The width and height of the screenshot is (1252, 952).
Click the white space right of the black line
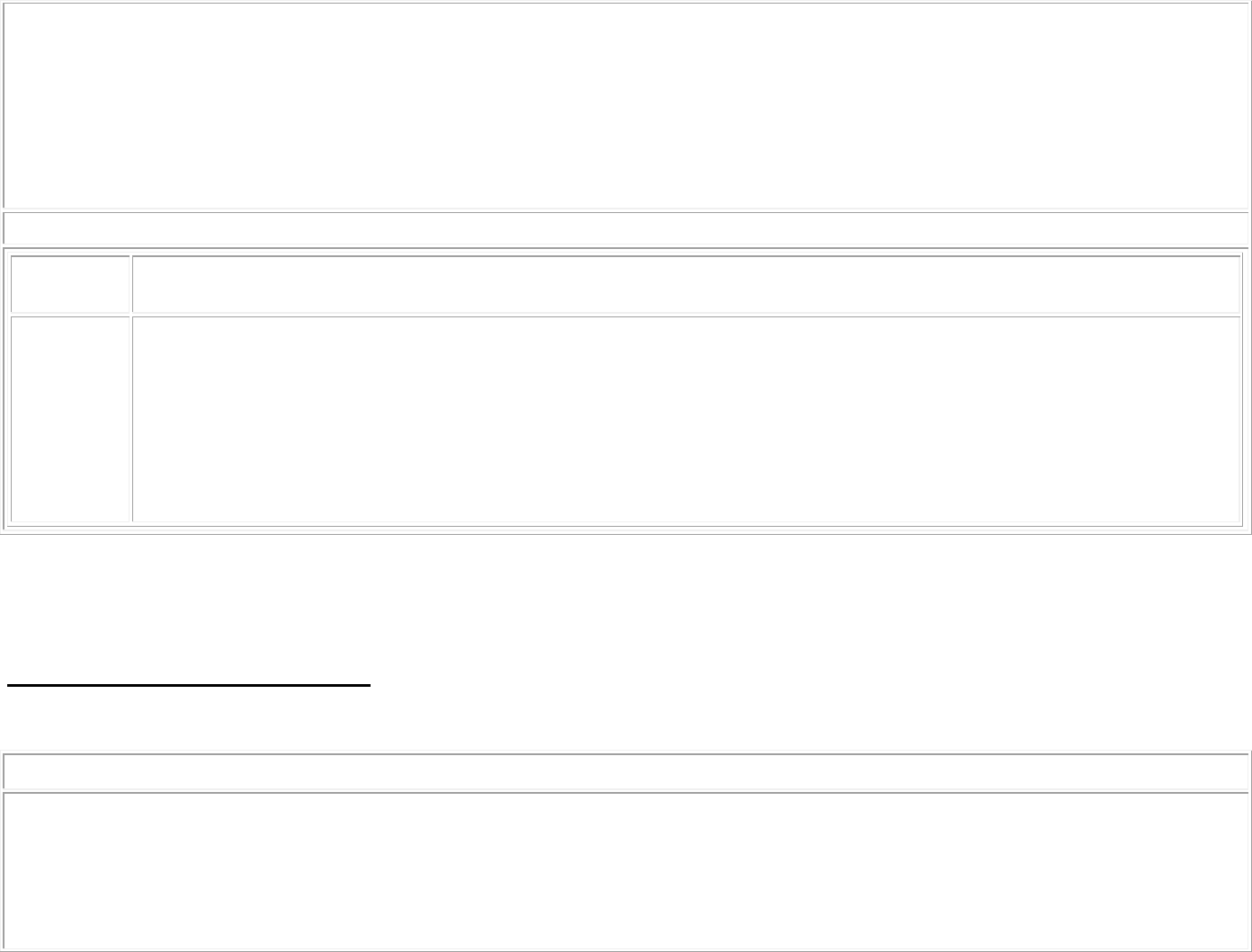pos(809,686)
